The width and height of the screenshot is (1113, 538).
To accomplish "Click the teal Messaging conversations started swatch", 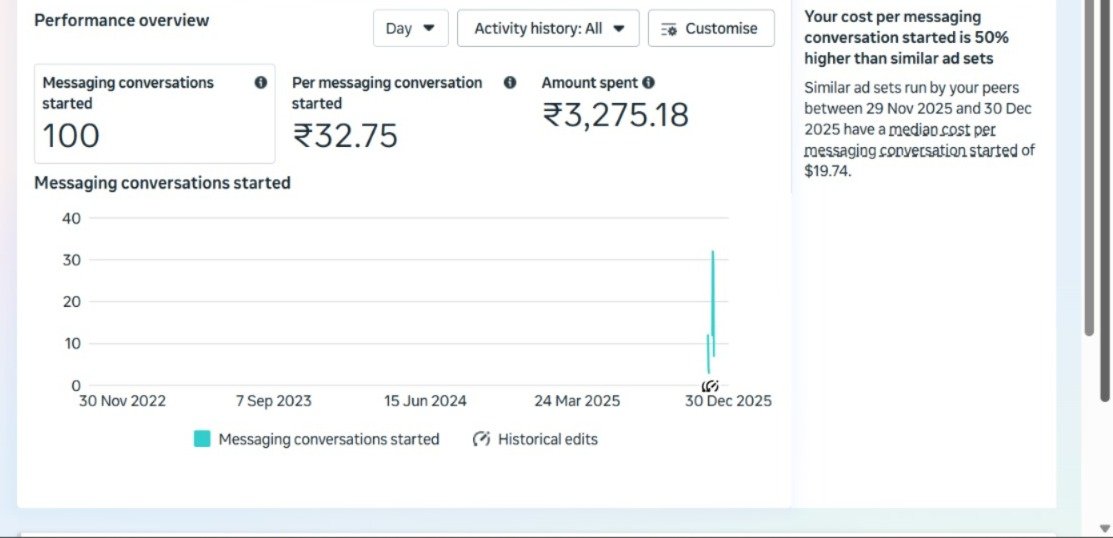I will [202, 439].
